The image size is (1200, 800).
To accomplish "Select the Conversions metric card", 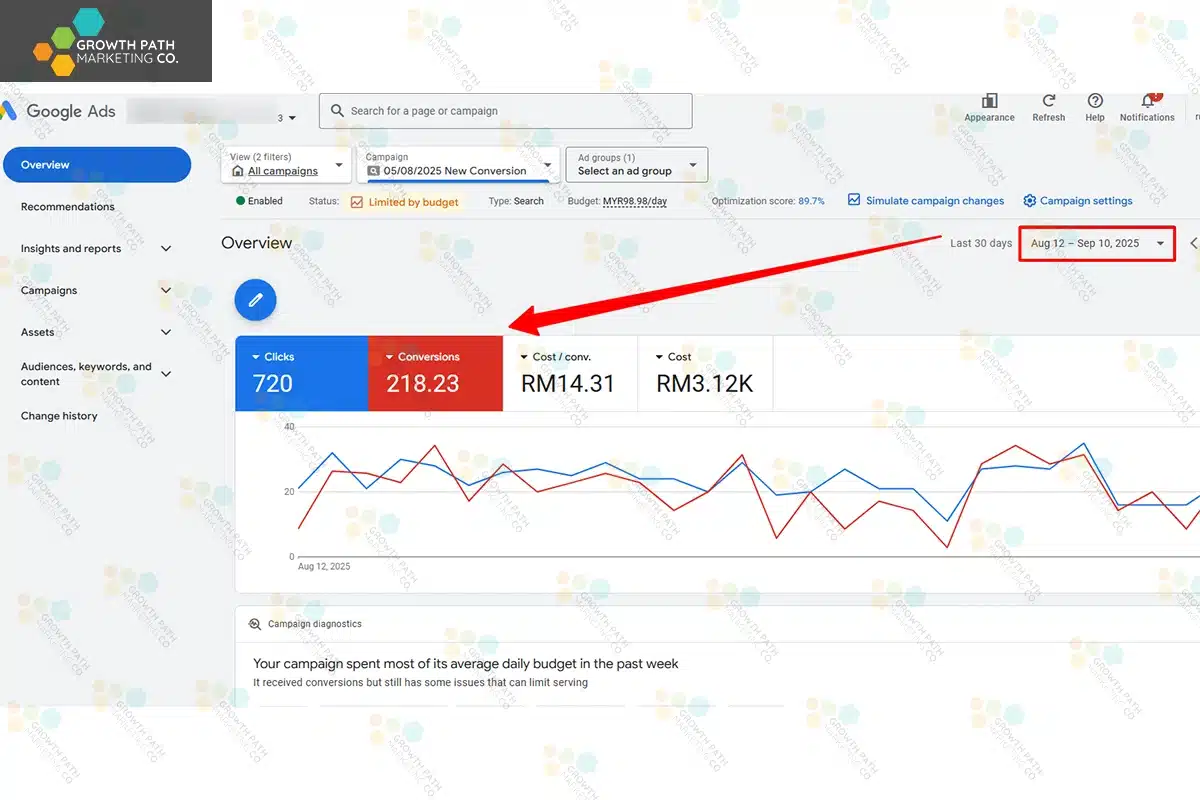I will click(x=435, y=373).
